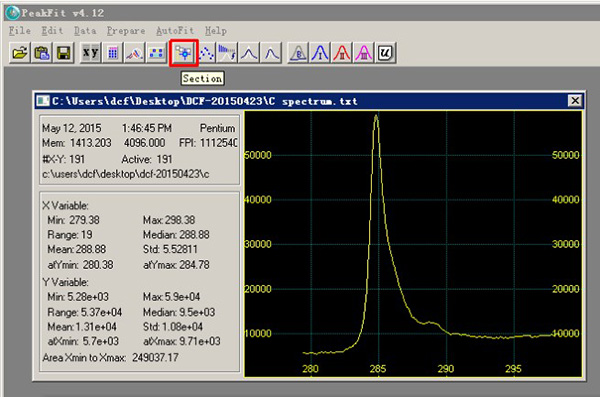Open the AutoFit menu
Image resolution: width=600 pixels, height=397 pixels.
click(x=175, y=30)
